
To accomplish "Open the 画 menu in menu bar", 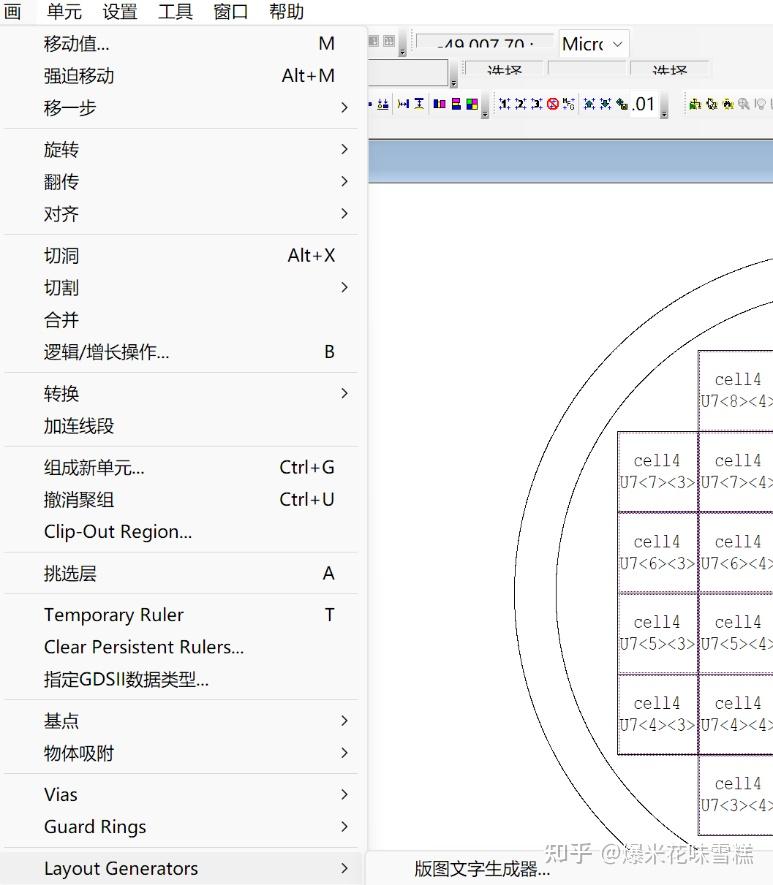I will (12, 11).
